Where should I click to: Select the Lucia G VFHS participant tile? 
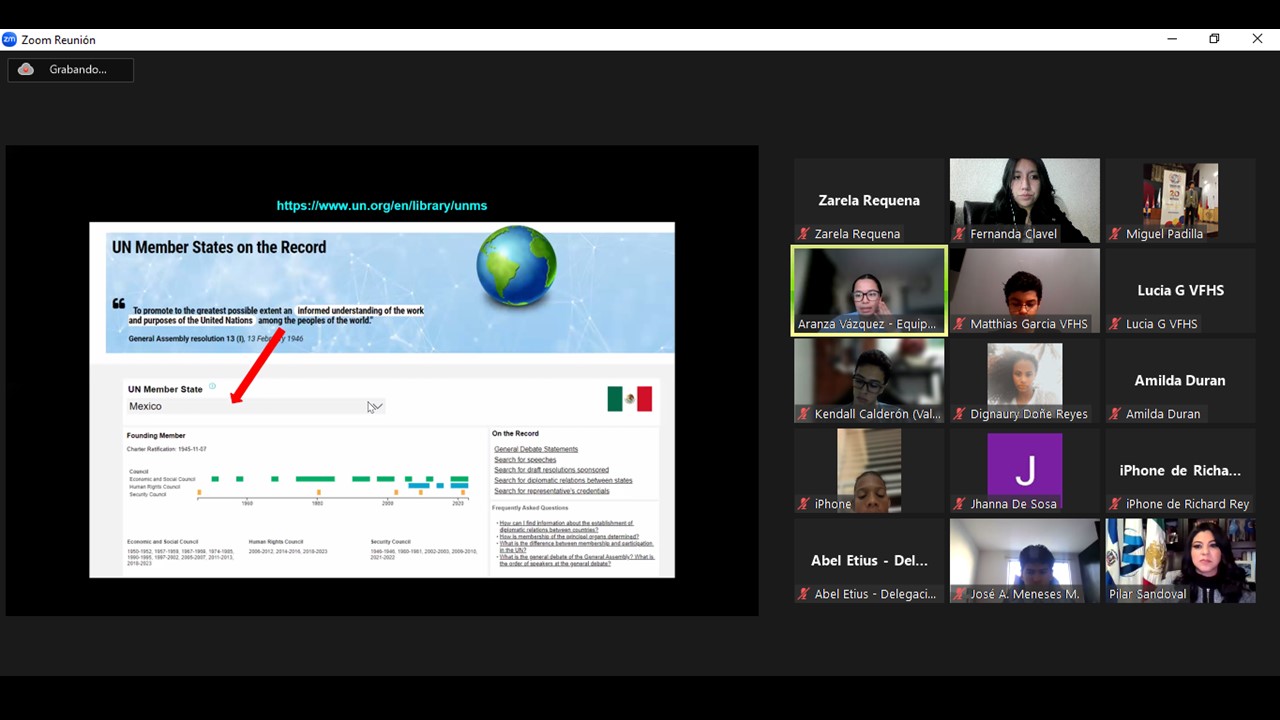pos(1180,291)
